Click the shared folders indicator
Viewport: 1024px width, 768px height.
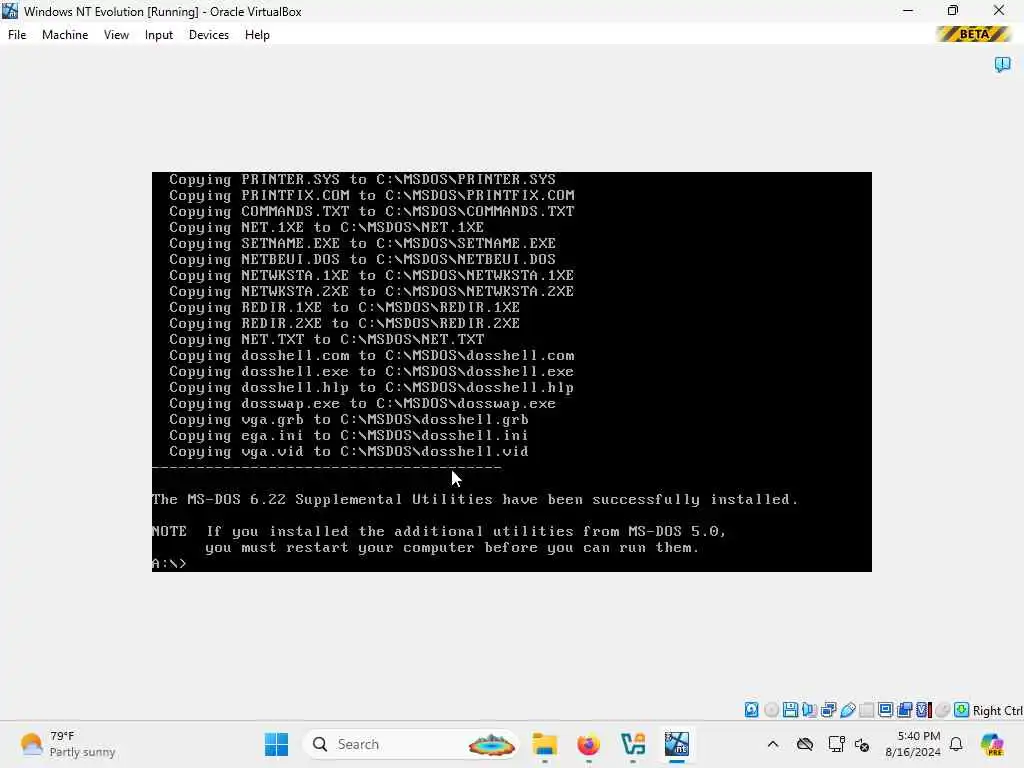coord(867,710)
